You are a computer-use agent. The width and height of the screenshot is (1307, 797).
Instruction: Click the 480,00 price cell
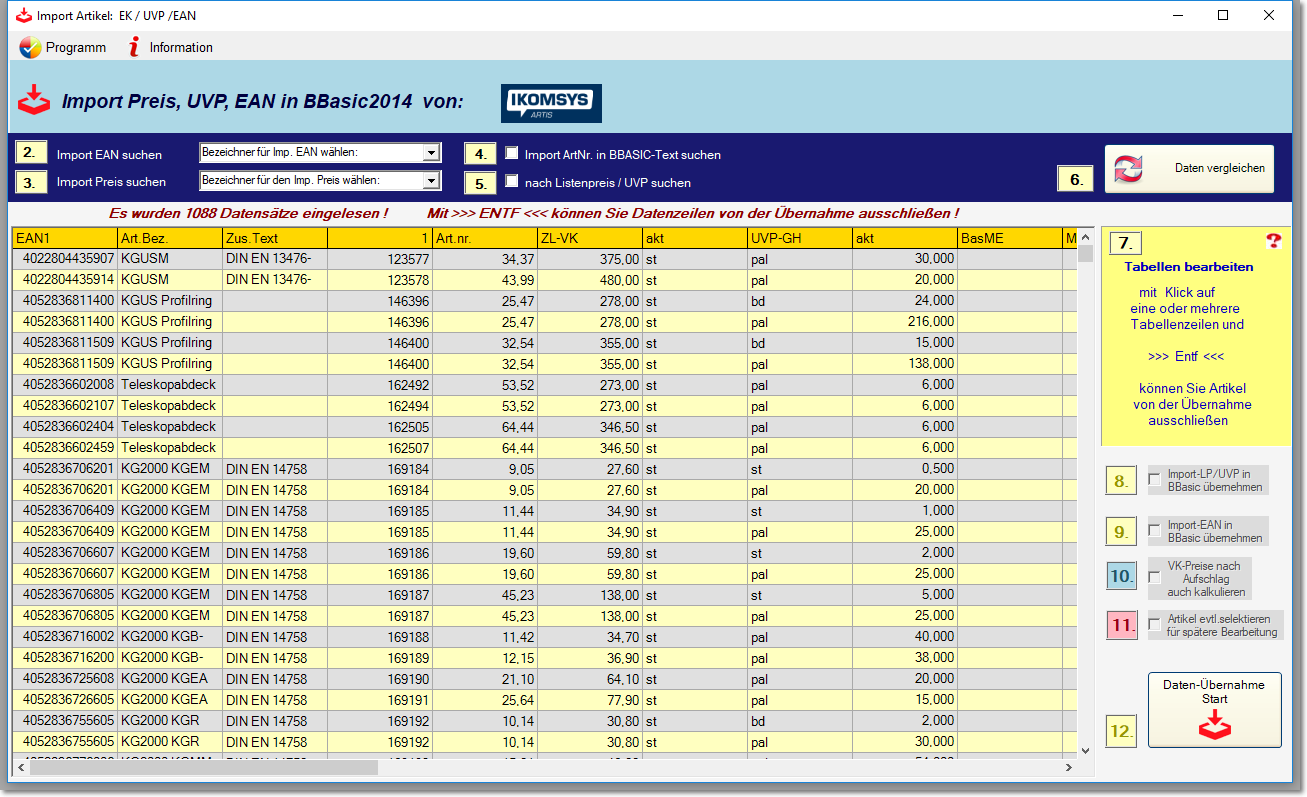click(590, 279)
